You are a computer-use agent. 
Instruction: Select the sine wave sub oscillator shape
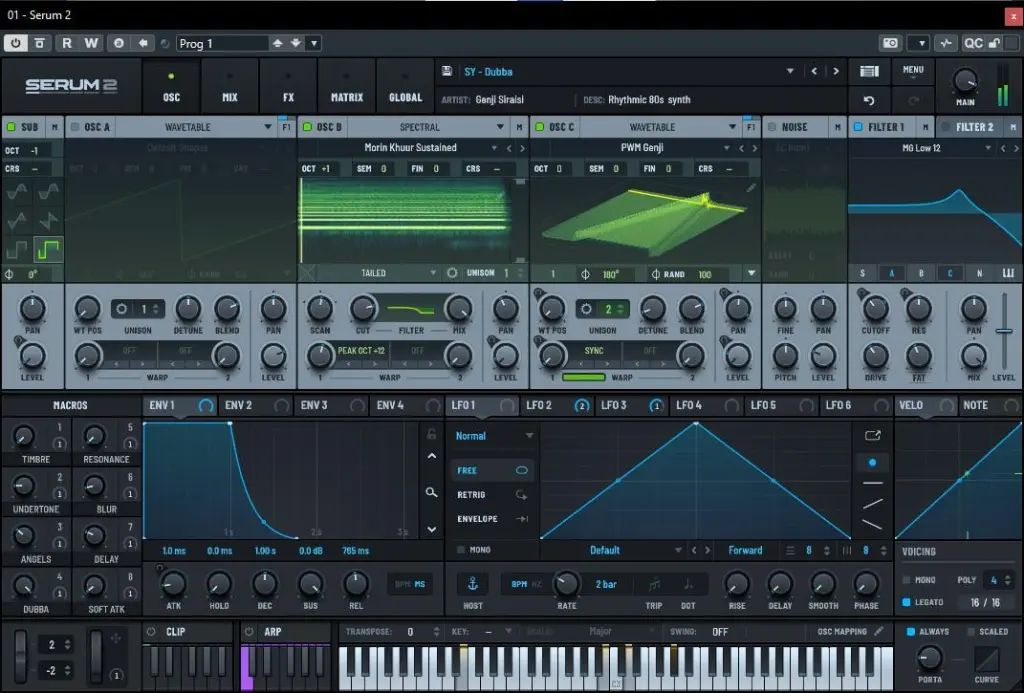coord(17,191)
